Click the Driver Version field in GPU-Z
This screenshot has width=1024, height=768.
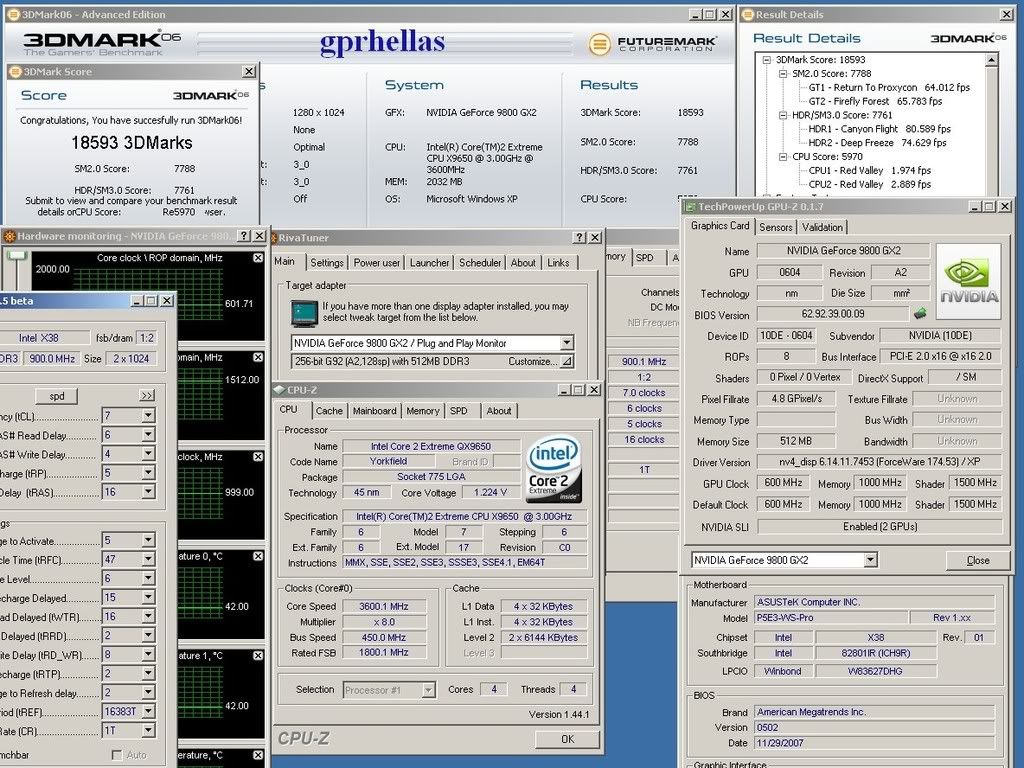(x=879, y=462)
